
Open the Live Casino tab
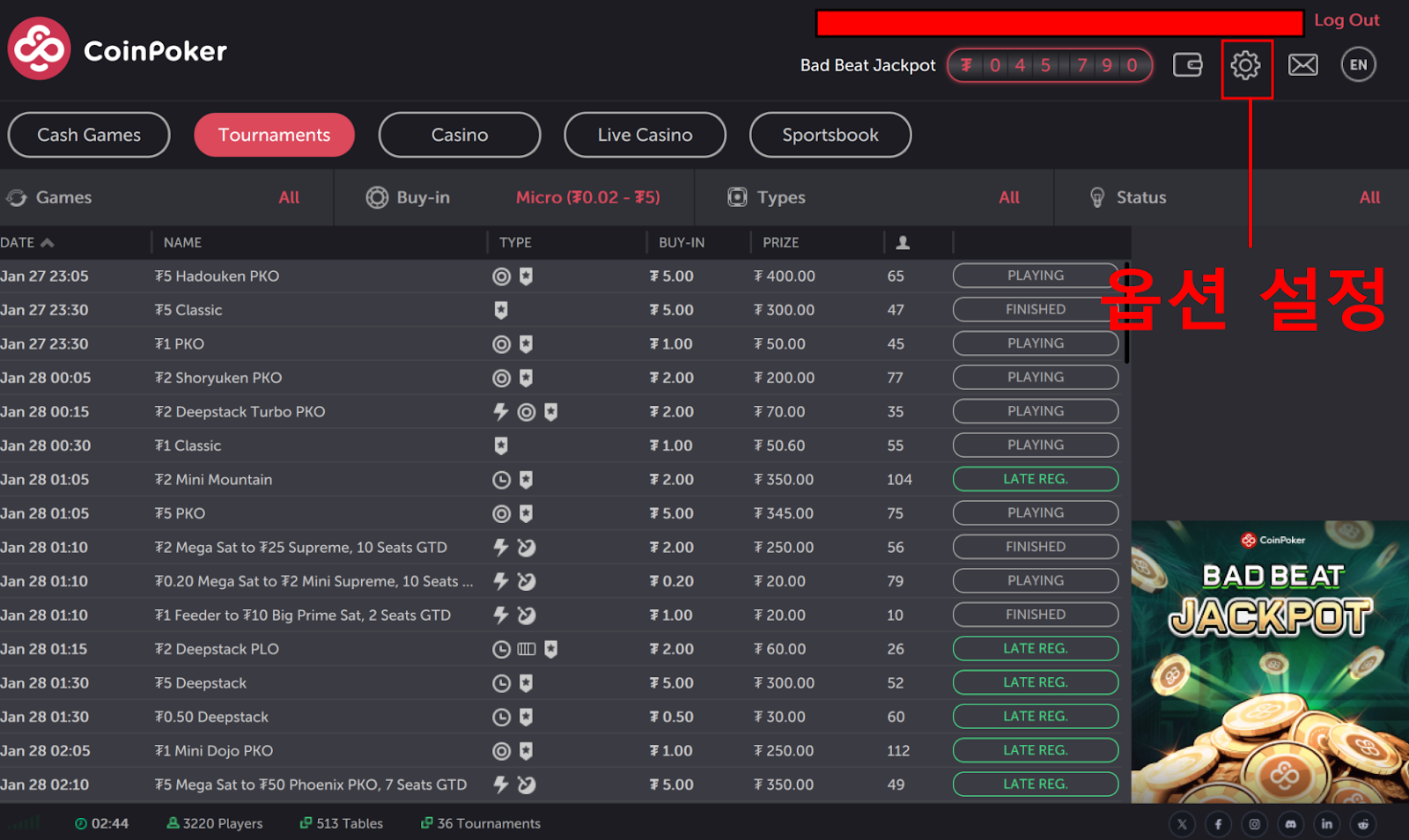pos(645,135)
